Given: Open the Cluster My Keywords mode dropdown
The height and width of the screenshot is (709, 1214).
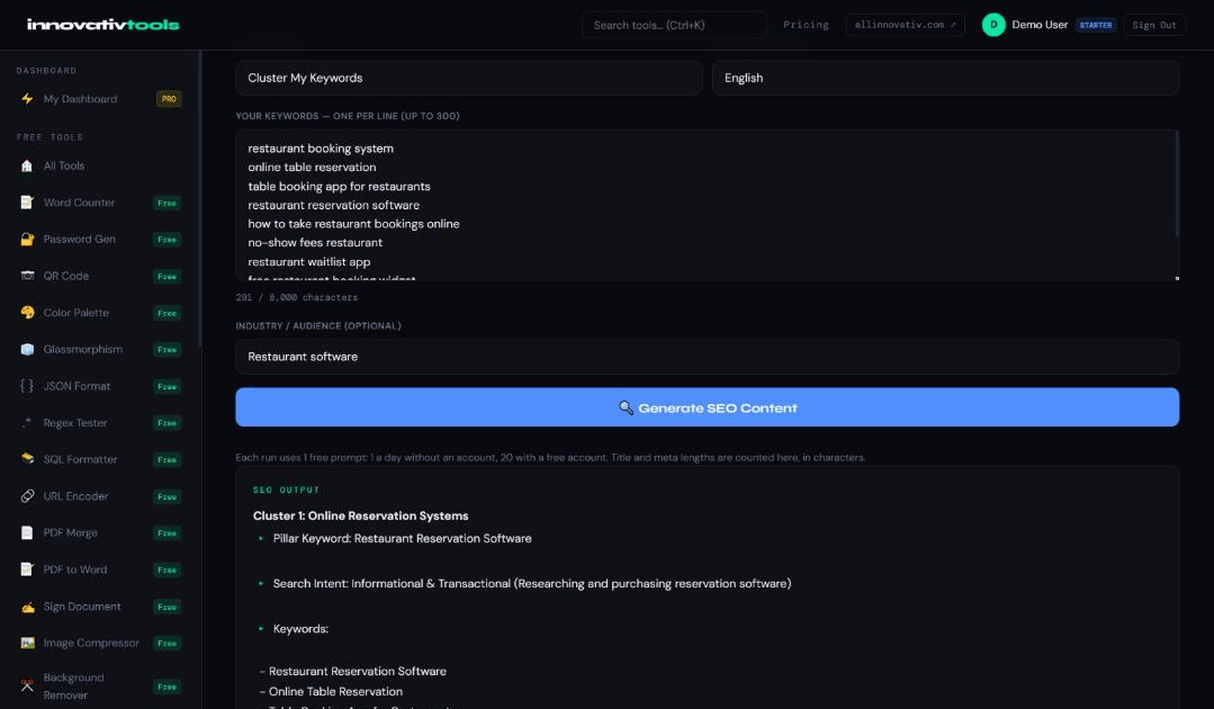Looking at the screenshot, I should pos(469,78).
